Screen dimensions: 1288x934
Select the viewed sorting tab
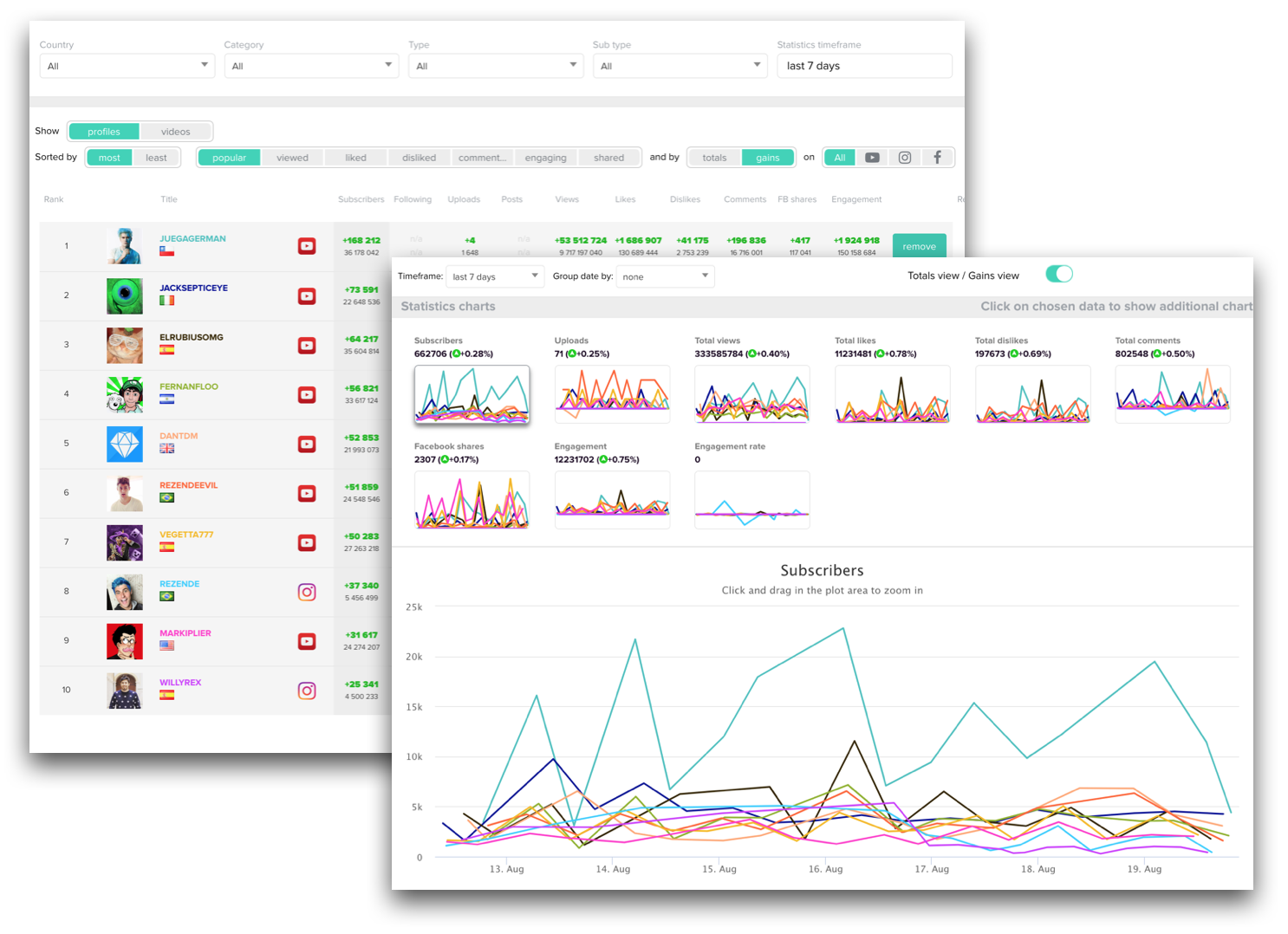pyautogui.click(x=292, y=158)
